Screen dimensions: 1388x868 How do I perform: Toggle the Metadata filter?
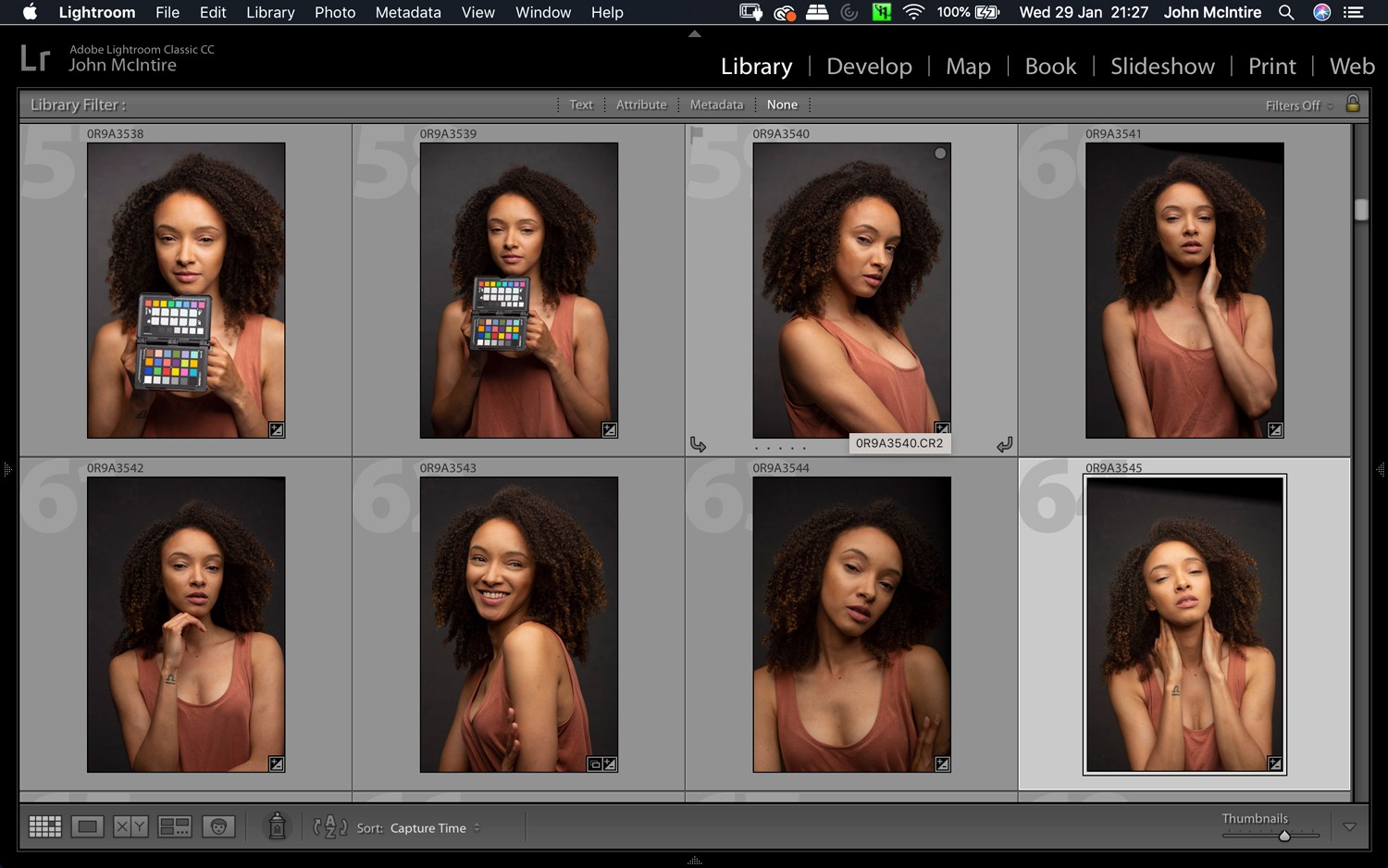point(716,105)
